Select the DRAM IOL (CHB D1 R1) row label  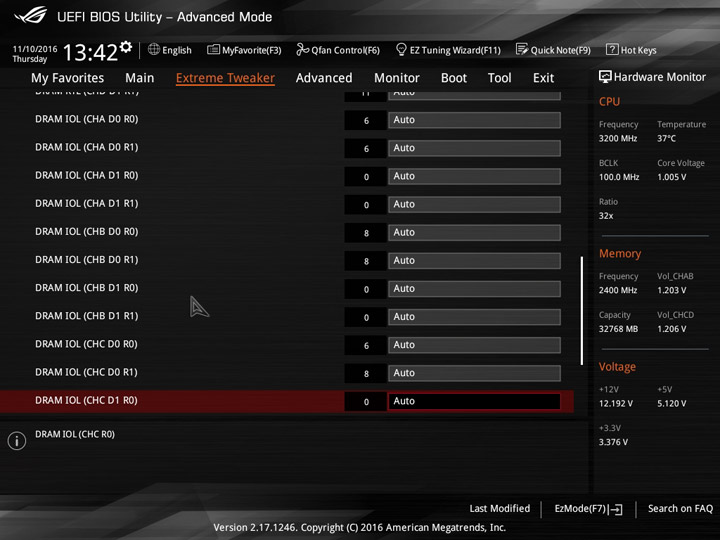[86, 316]
